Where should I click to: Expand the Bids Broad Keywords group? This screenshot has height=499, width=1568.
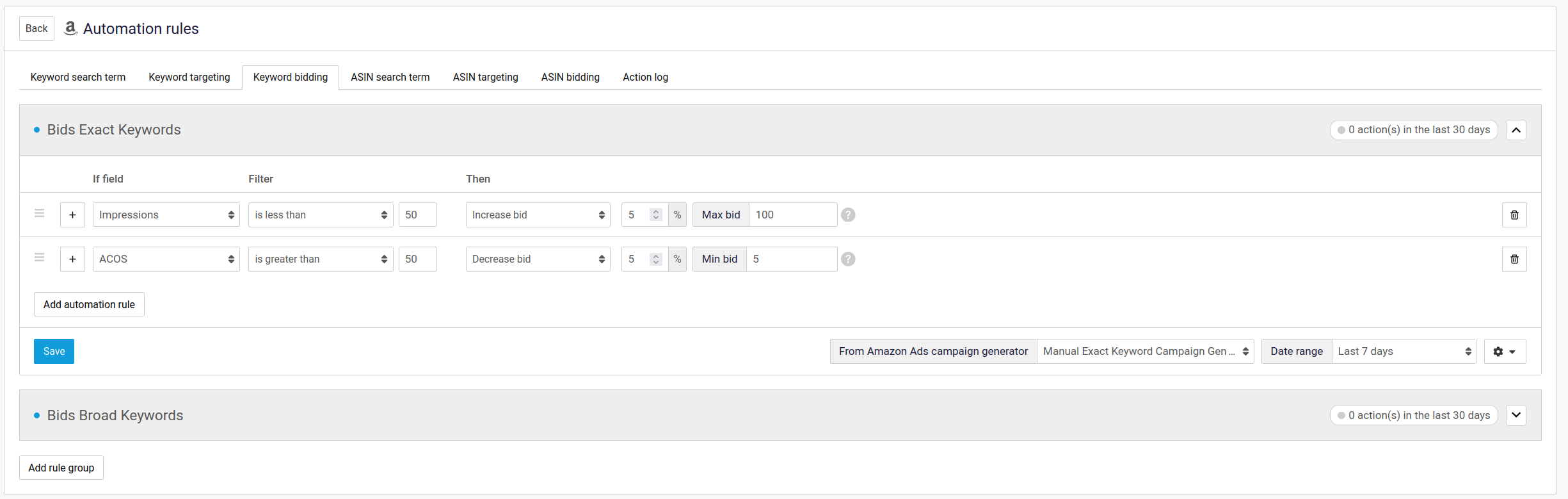[1516, 415]
